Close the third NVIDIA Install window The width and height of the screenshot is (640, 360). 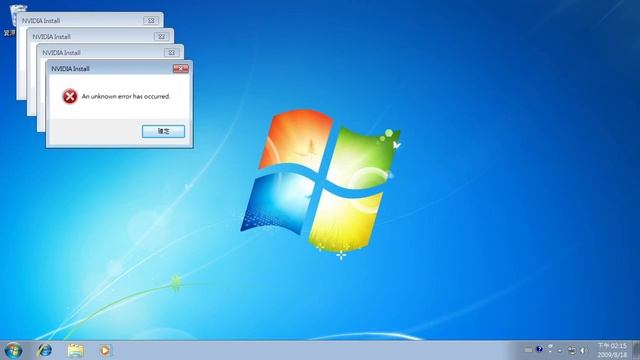click(171, 53)
